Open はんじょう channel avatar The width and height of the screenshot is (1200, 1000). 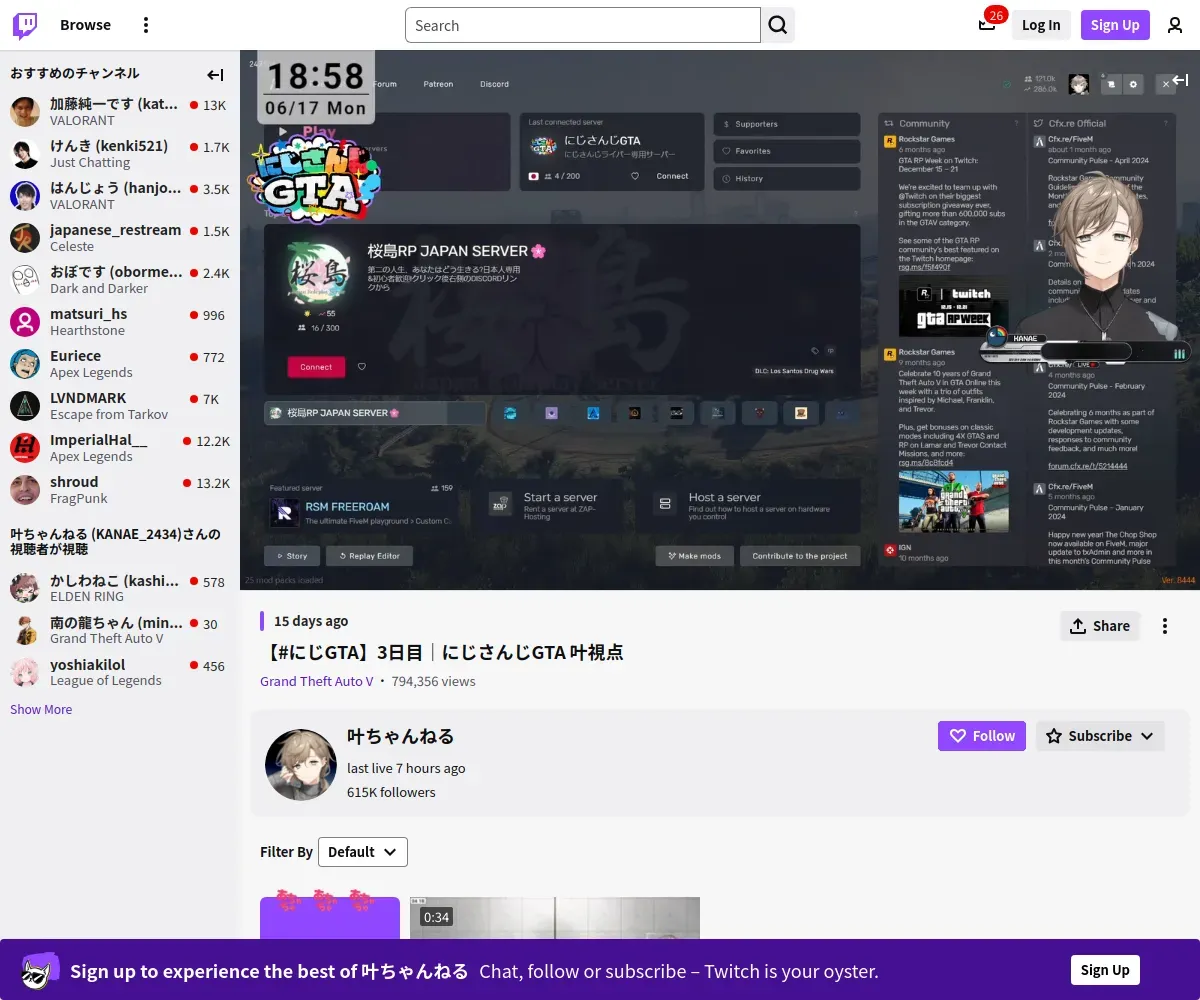pos(25,196)
